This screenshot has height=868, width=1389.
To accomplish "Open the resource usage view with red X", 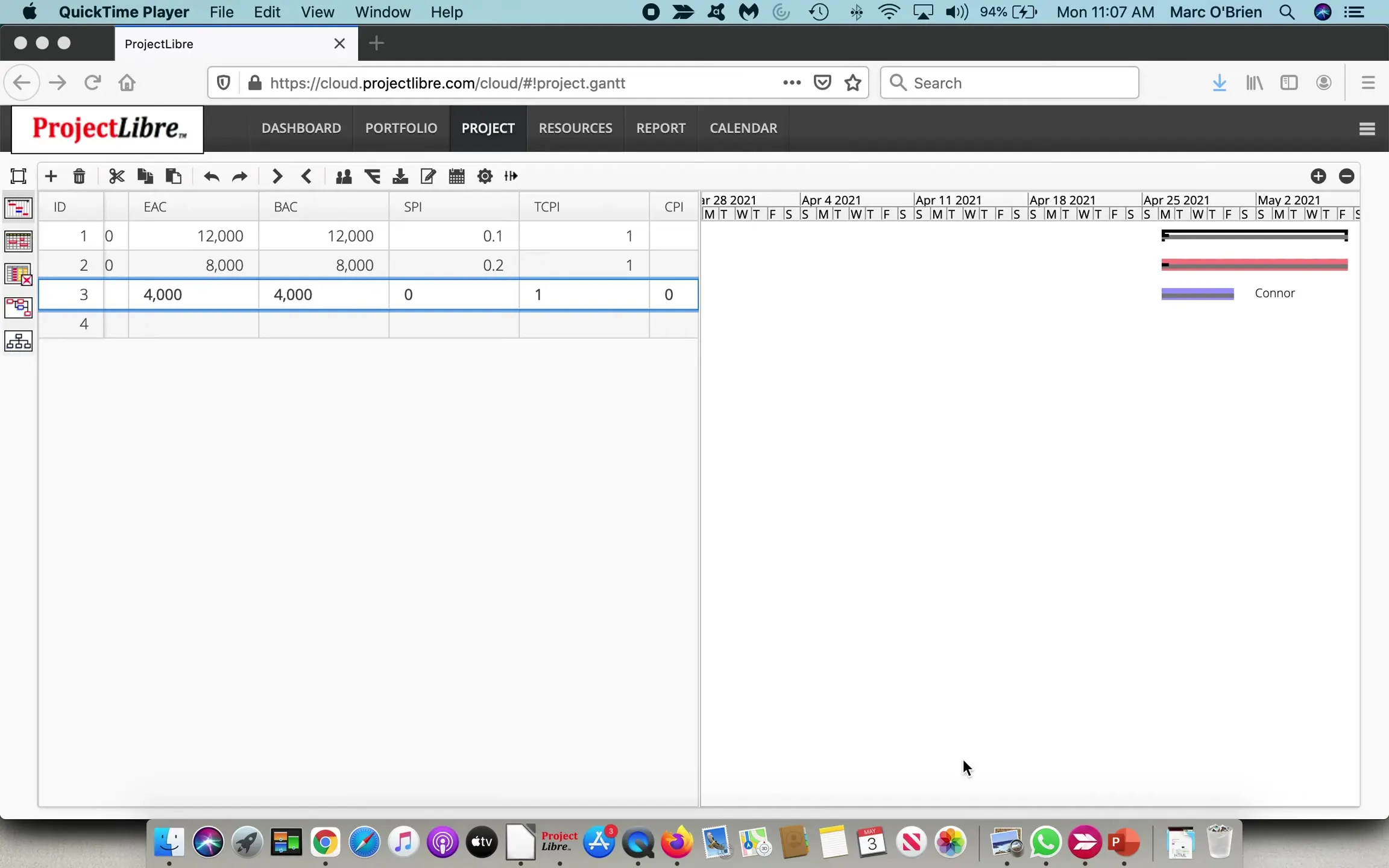I will pyautogui.click(x=18, y=275).
